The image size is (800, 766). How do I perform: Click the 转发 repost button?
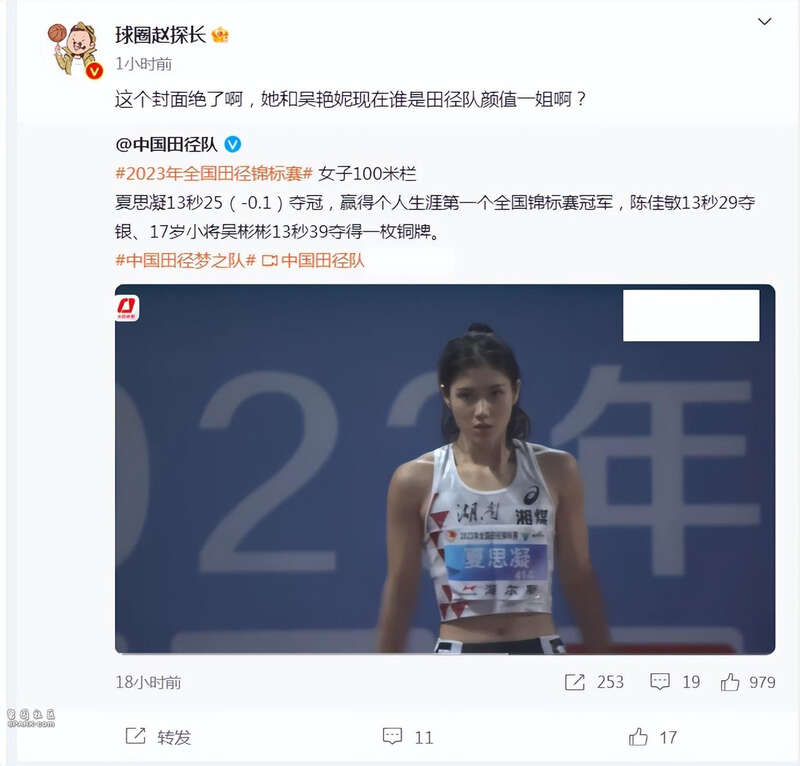click(x=158, y=736)
